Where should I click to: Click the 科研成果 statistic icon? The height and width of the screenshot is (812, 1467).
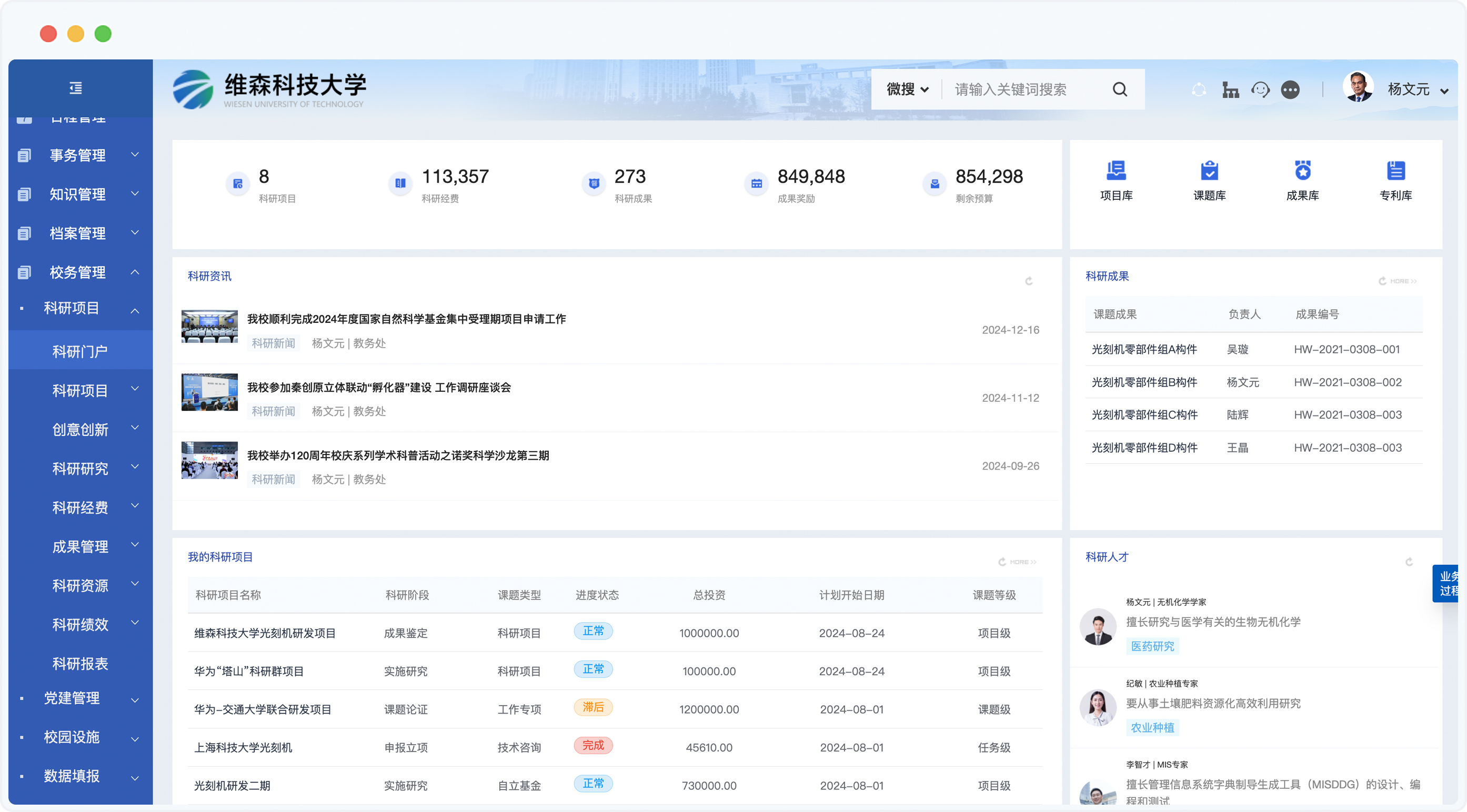pos(594,183)
